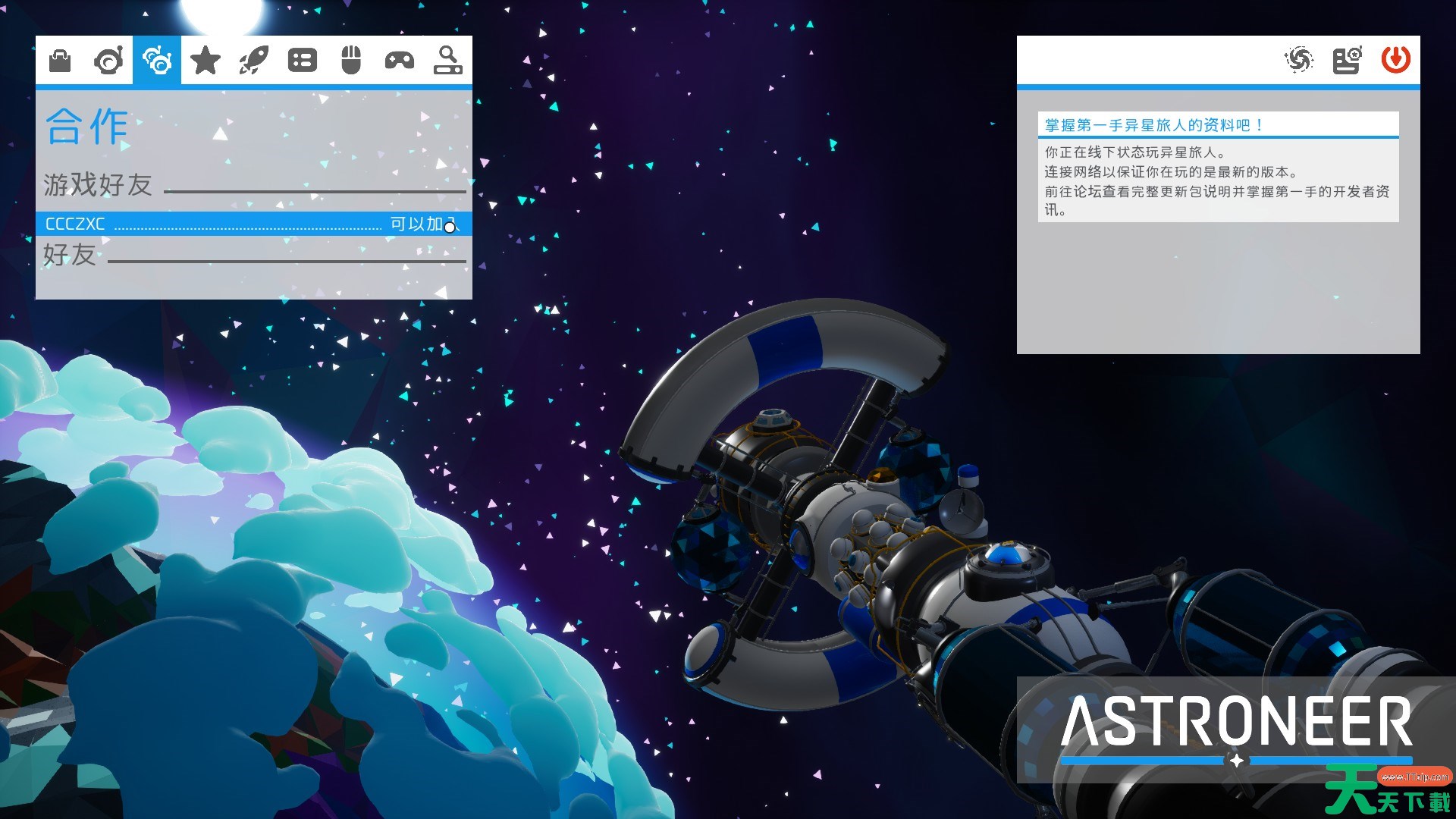This screenshot has height=819, width=1456.
Task: Click the 合作 panel title
Action: (87, 127)
